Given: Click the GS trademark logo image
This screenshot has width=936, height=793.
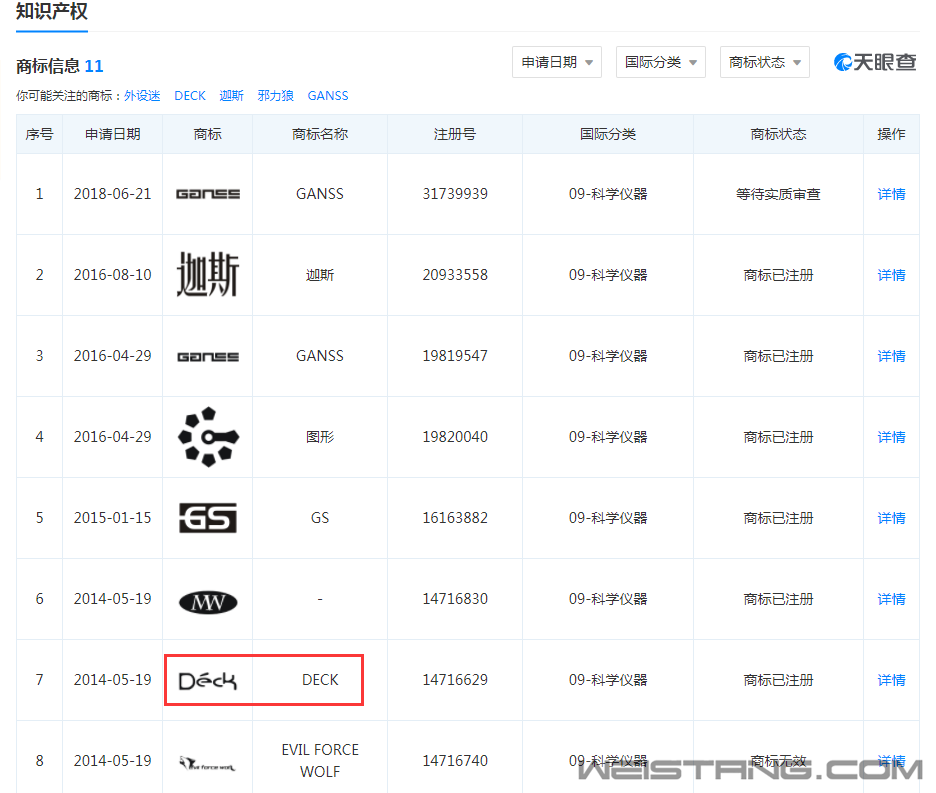Looking at the screenshot, I should 207,517.
